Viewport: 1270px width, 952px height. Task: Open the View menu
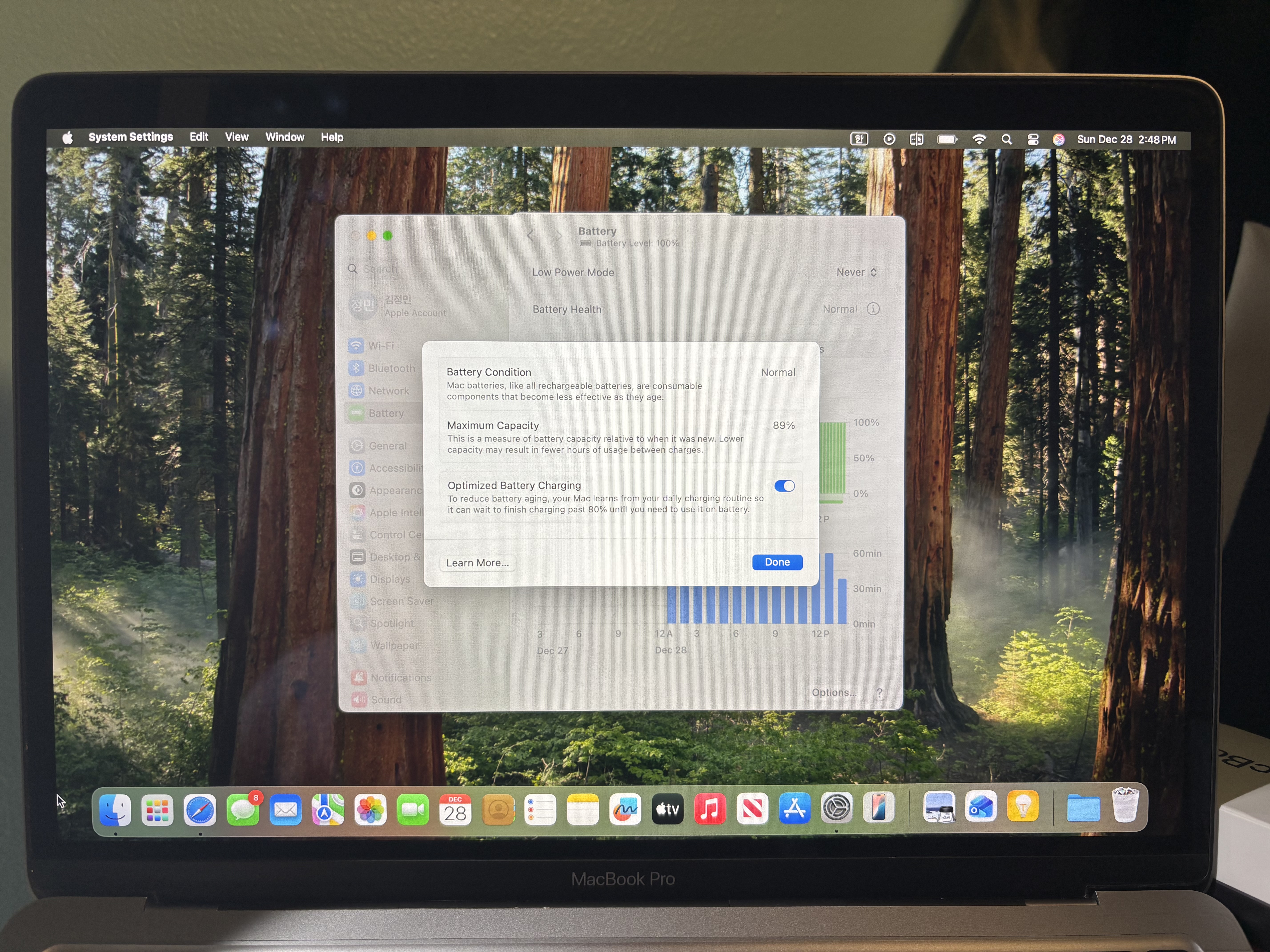point(237,137)
